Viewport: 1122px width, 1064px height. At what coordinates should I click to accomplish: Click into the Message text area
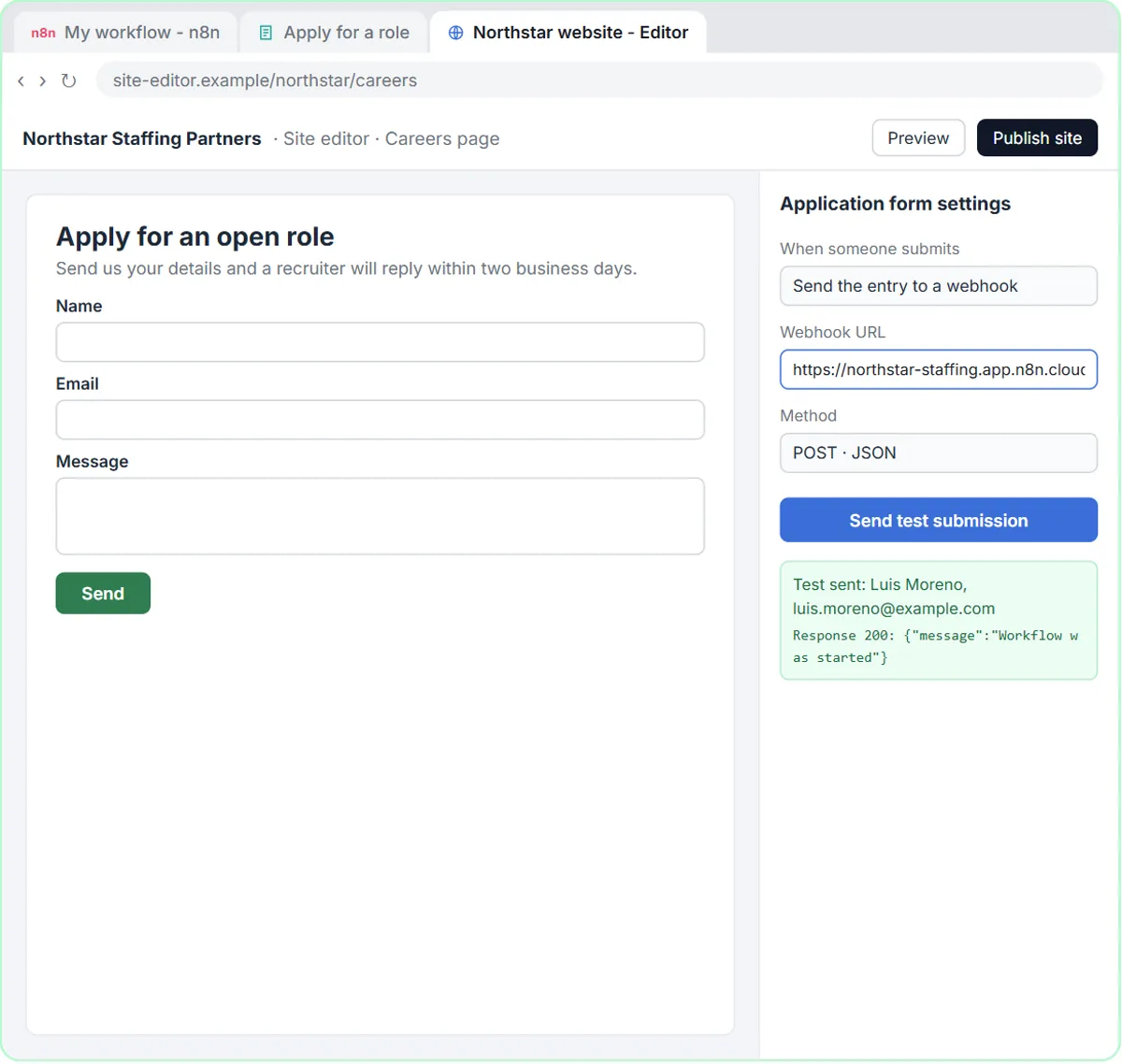click(380, 516)
